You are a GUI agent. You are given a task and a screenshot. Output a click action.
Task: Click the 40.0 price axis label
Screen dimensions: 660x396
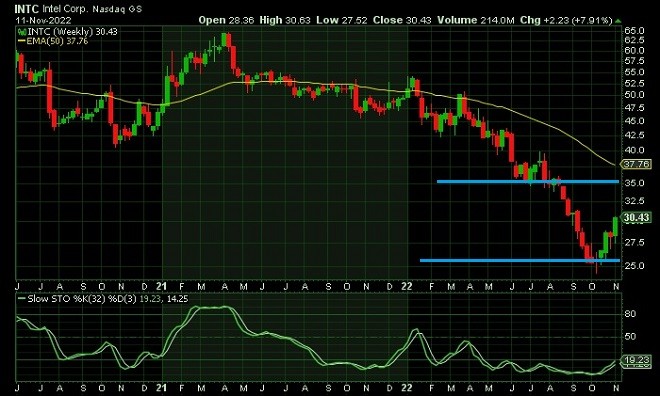pyautogui.click(x=635, y=150)
